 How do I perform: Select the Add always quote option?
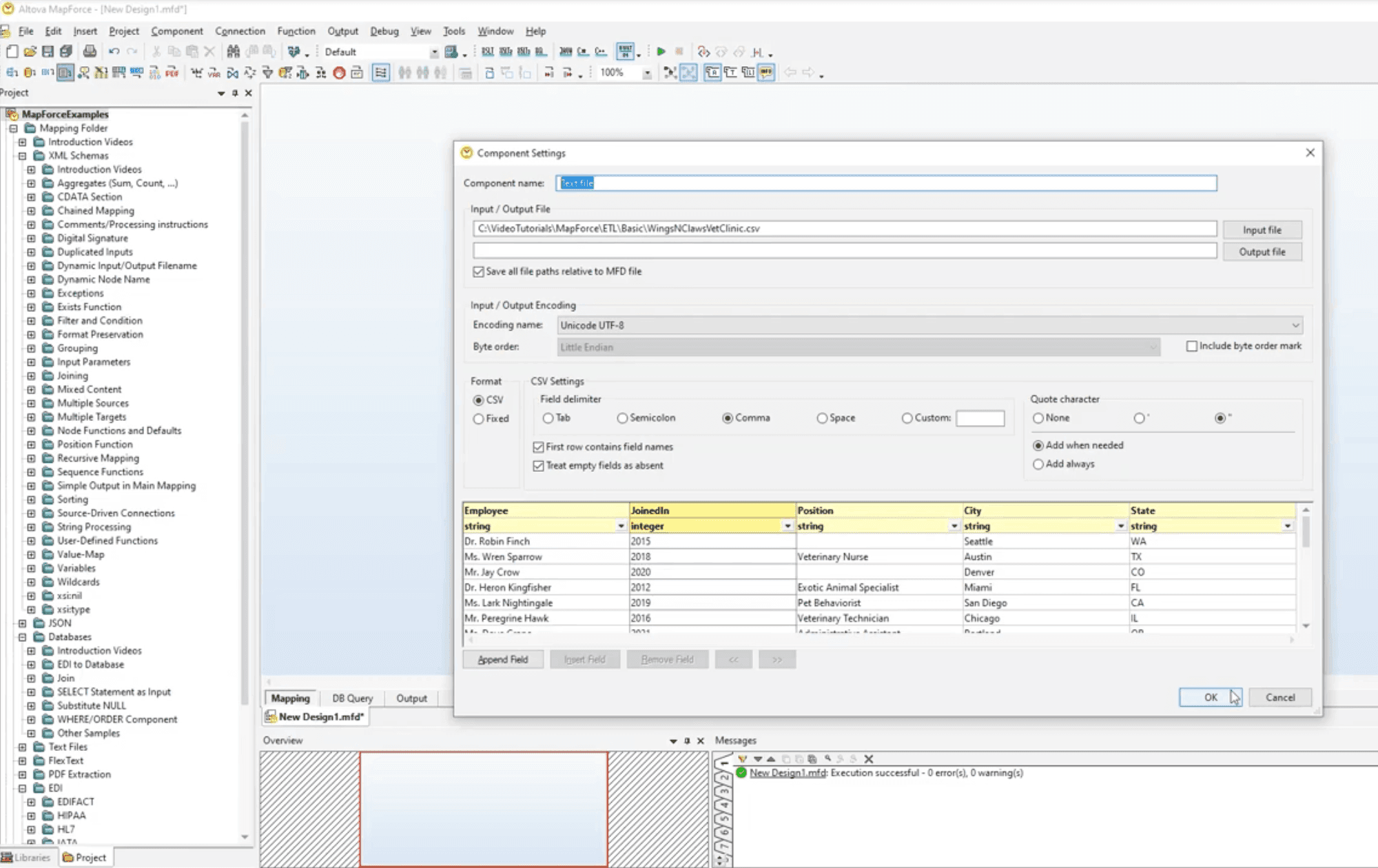[x=1038, y=464]
